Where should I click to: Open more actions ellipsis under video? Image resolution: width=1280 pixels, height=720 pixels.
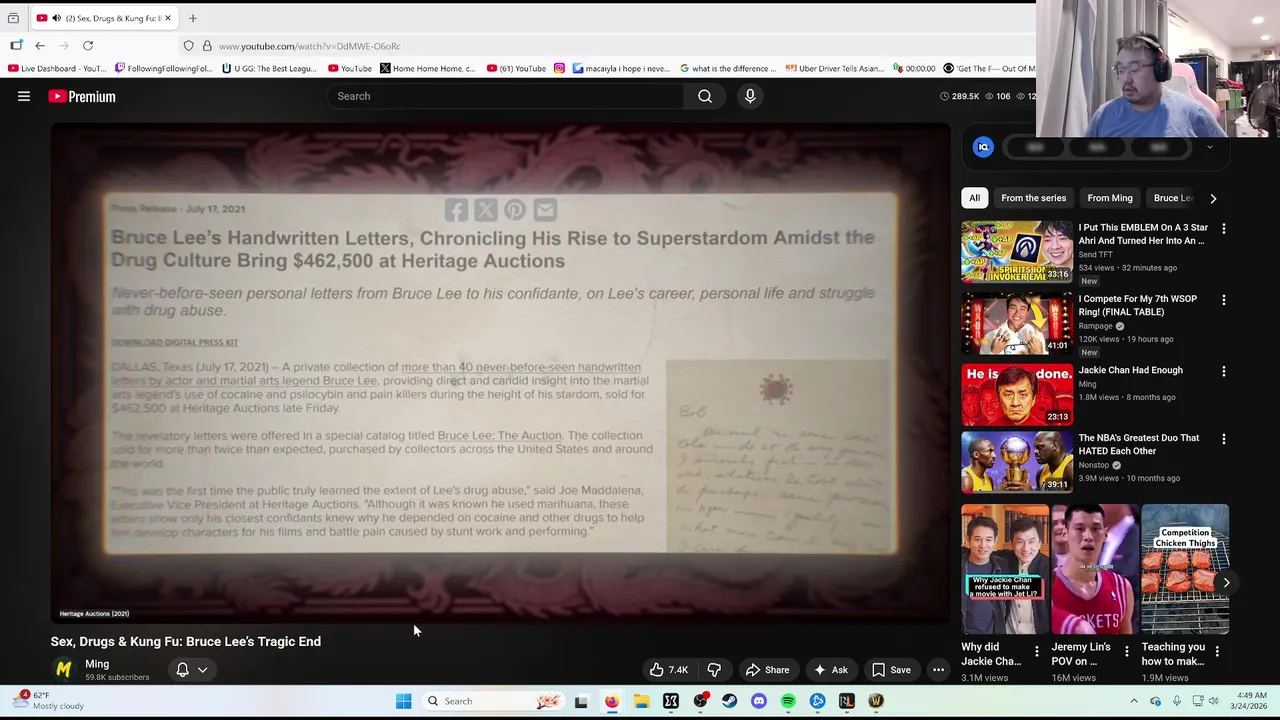click(x=938, y=670)
